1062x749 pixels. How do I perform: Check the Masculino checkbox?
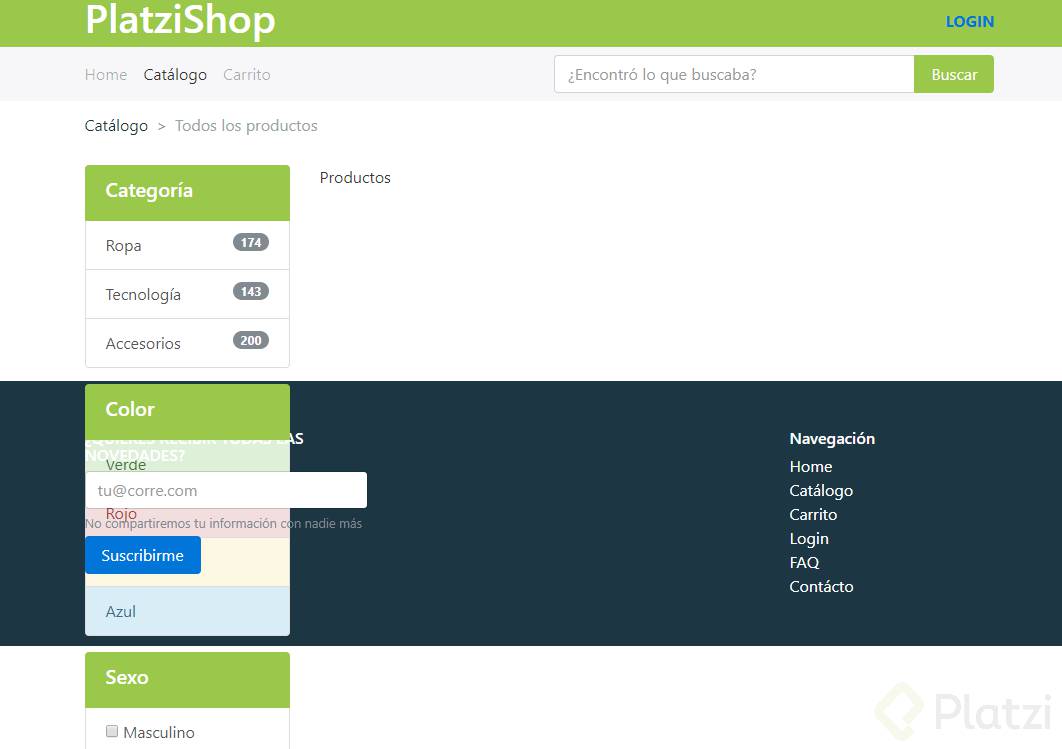(x=112, y=731)
